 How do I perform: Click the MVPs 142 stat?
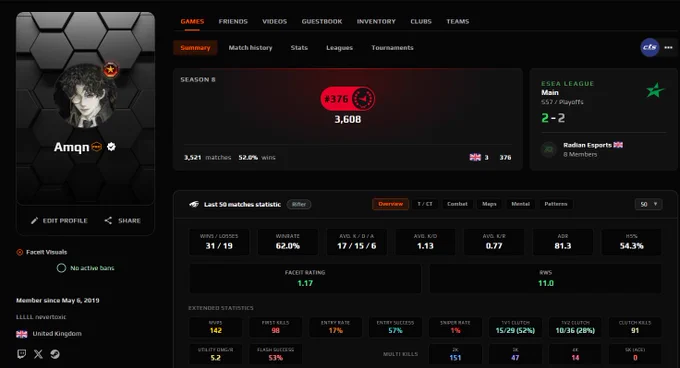pos(216,327)
